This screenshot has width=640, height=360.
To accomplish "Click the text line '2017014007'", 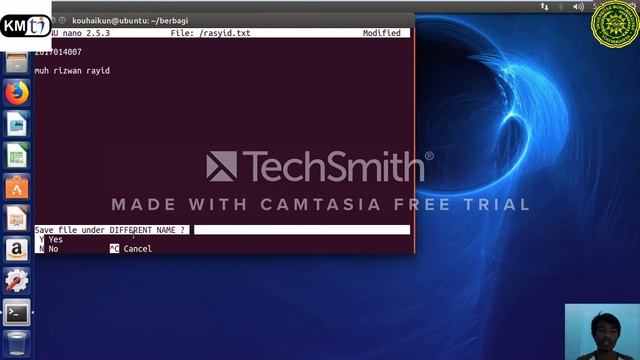I will (x=58, y=52).
